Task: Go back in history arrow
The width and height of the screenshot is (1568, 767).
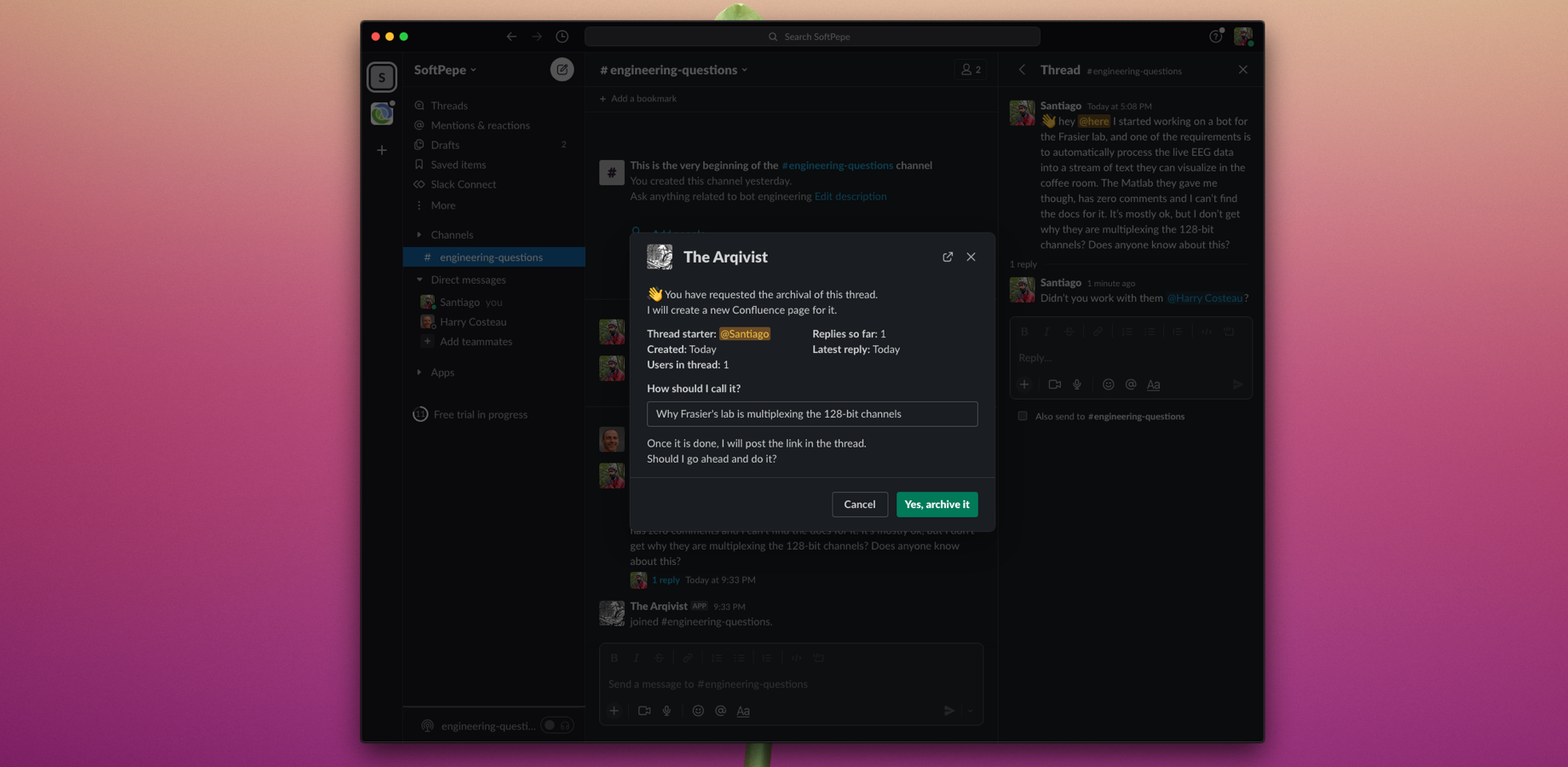Action: (511, 37)
